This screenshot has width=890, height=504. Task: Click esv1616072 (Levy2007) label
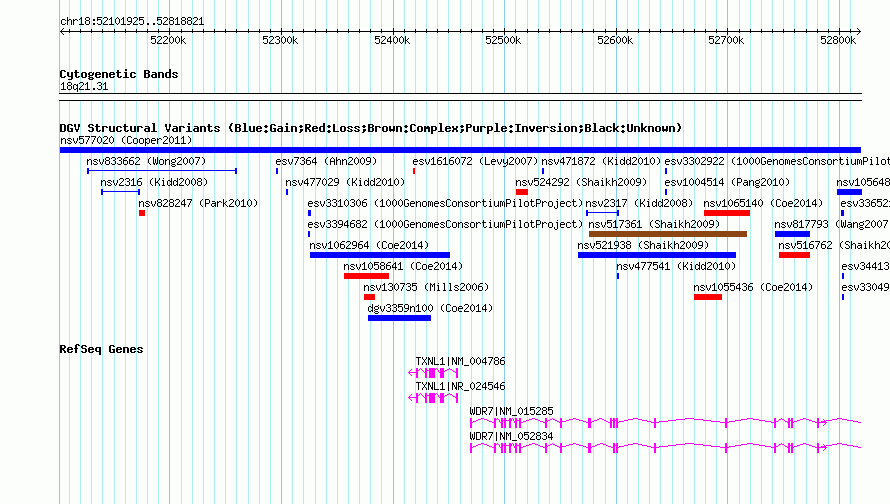point(475,161)
